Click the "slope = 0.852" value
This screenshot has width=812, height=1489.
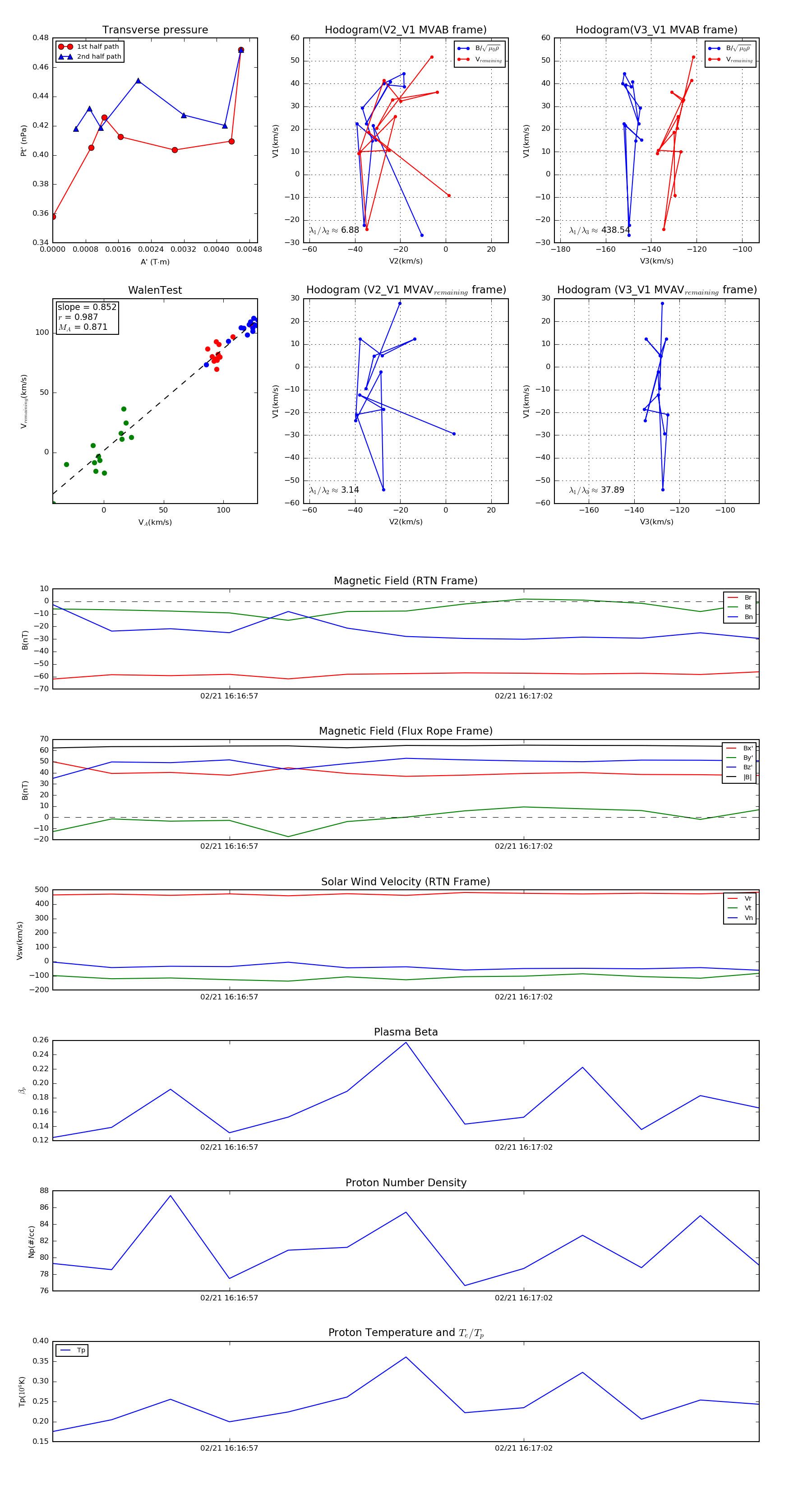coord(87,307)
